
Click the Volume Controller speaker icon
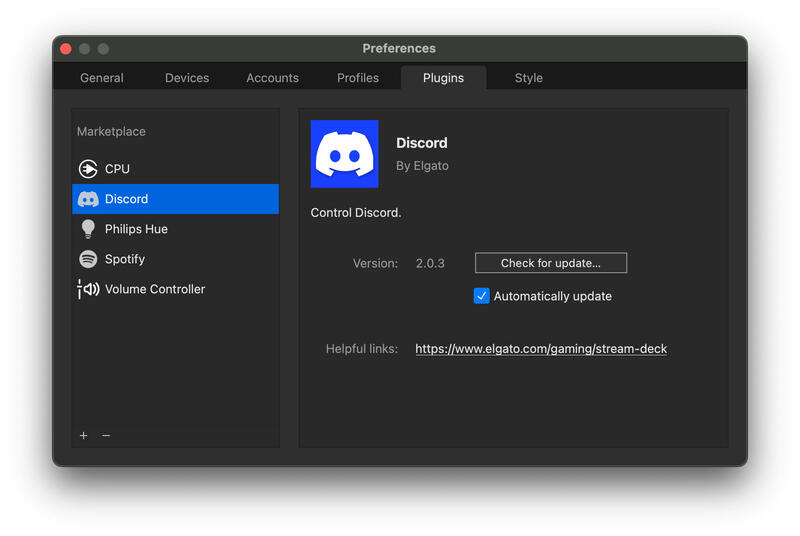88,289
